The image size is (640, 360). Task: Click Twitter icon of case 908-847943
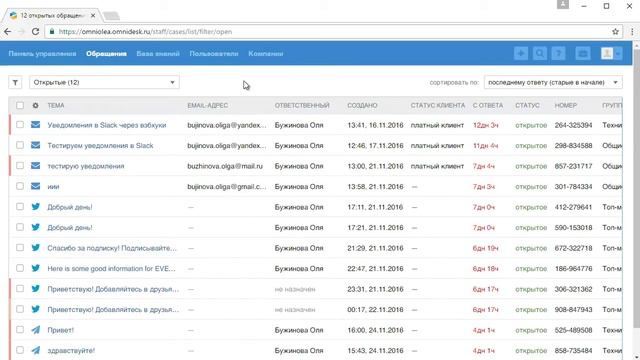(36, 309)
